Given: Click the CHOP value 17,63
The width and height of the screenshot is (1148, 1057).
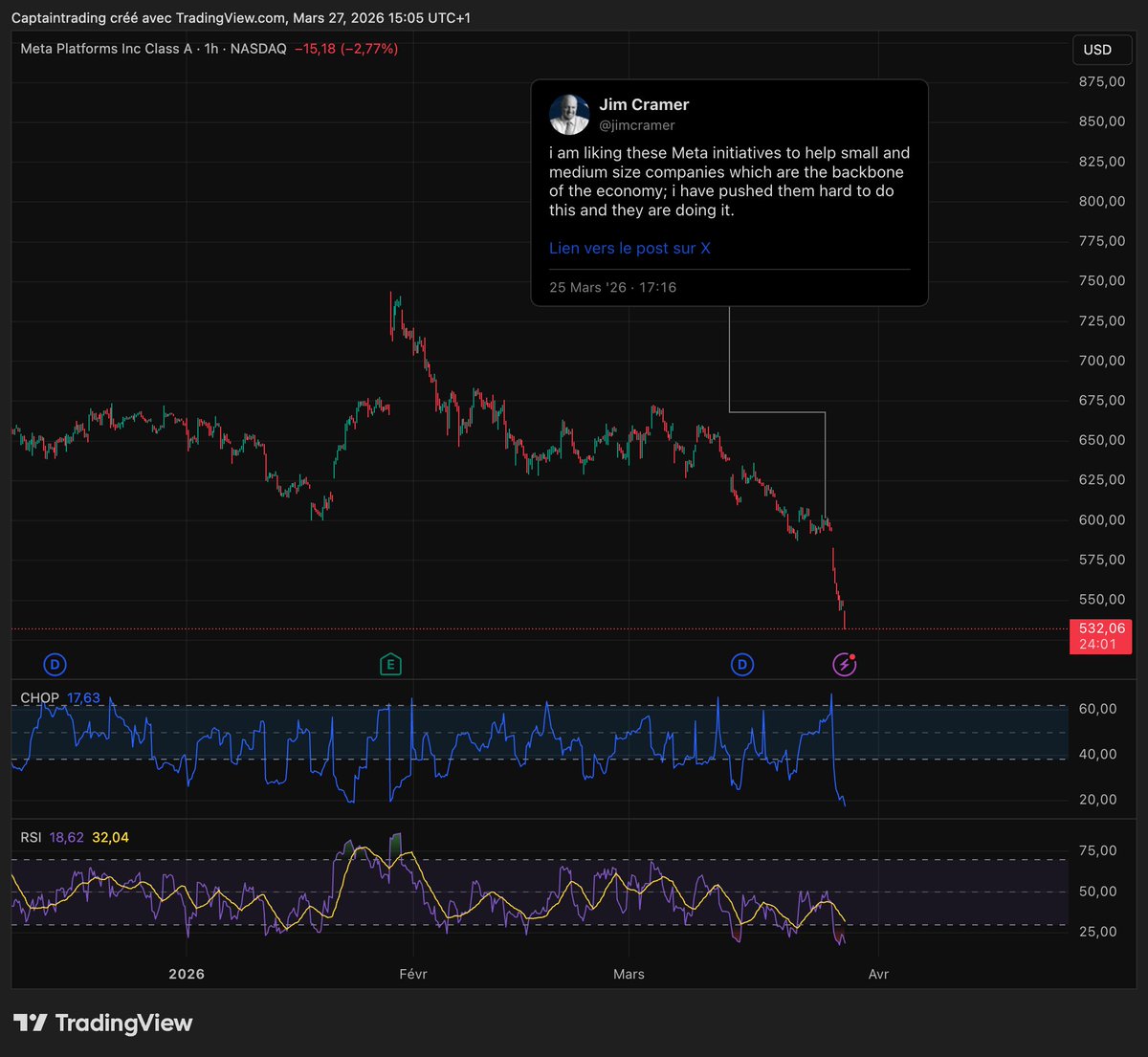Looking at the screenshot, I should click(82, 698).
